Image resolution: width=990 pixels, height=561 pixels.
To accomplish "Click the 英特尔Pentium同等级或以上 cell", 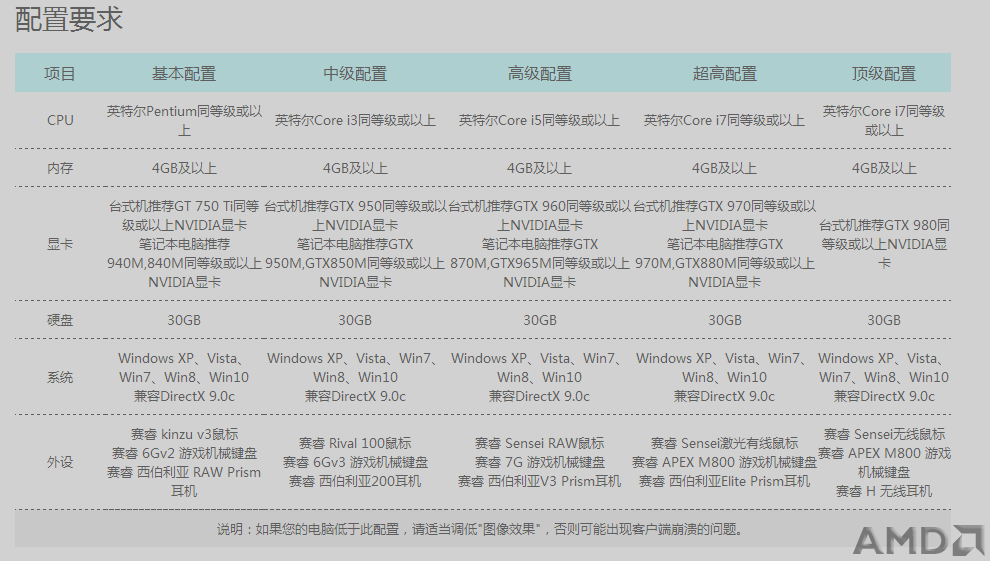I will pyautogui.click(x=184, y=121).
